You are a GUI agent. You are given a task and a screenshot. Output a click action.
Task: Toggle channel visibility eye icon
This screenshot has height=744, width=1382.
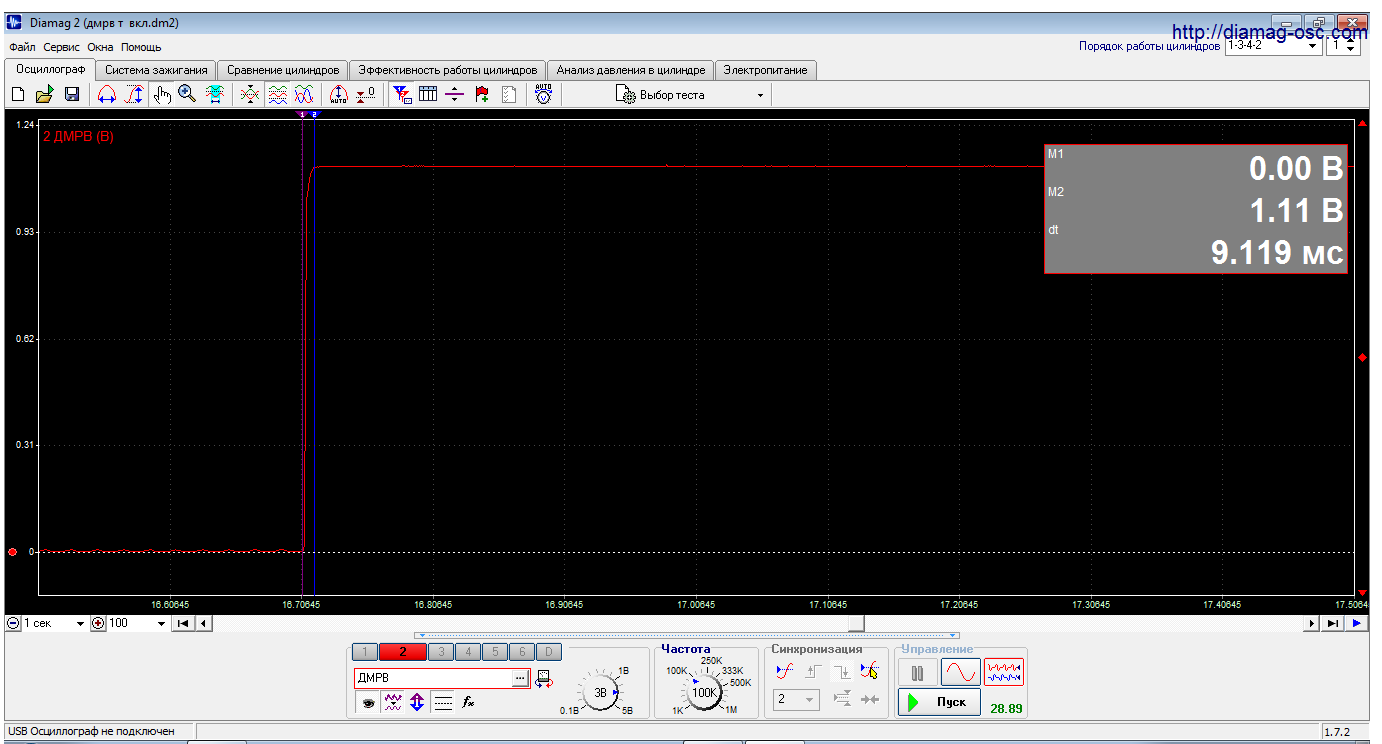[368, 703]
